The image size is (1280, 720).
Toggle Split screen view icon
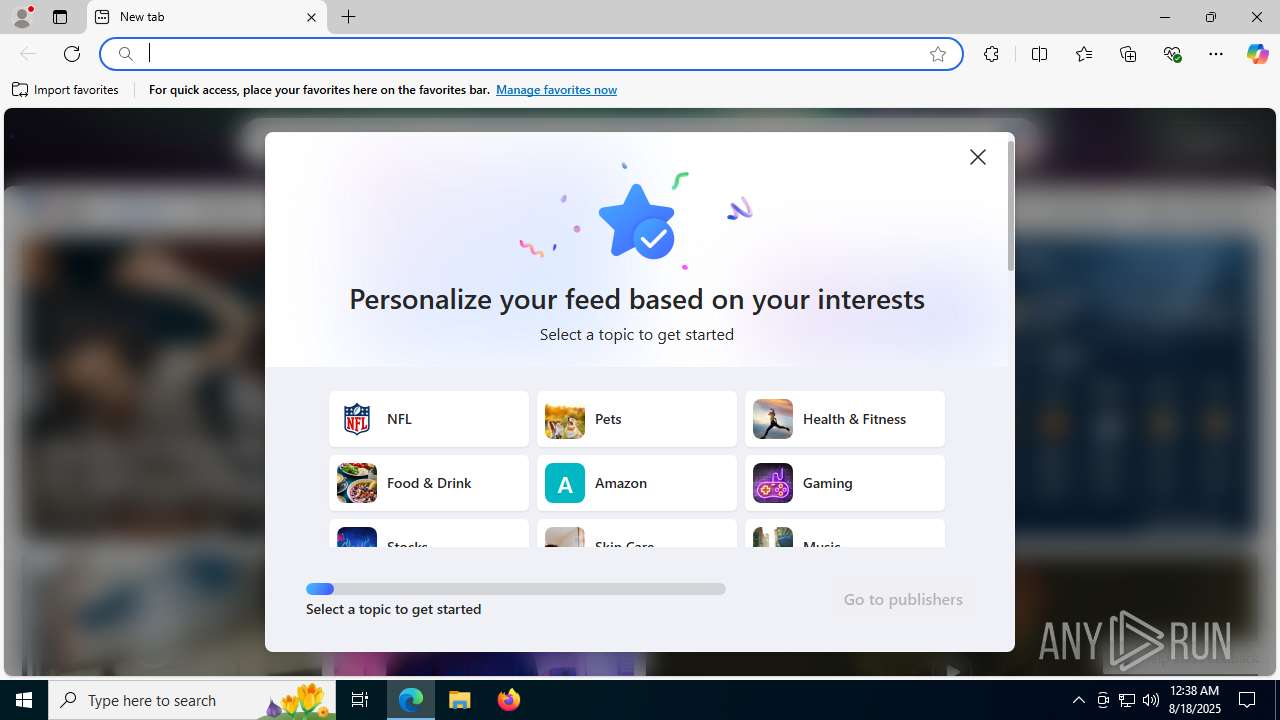pos(1039,54)
